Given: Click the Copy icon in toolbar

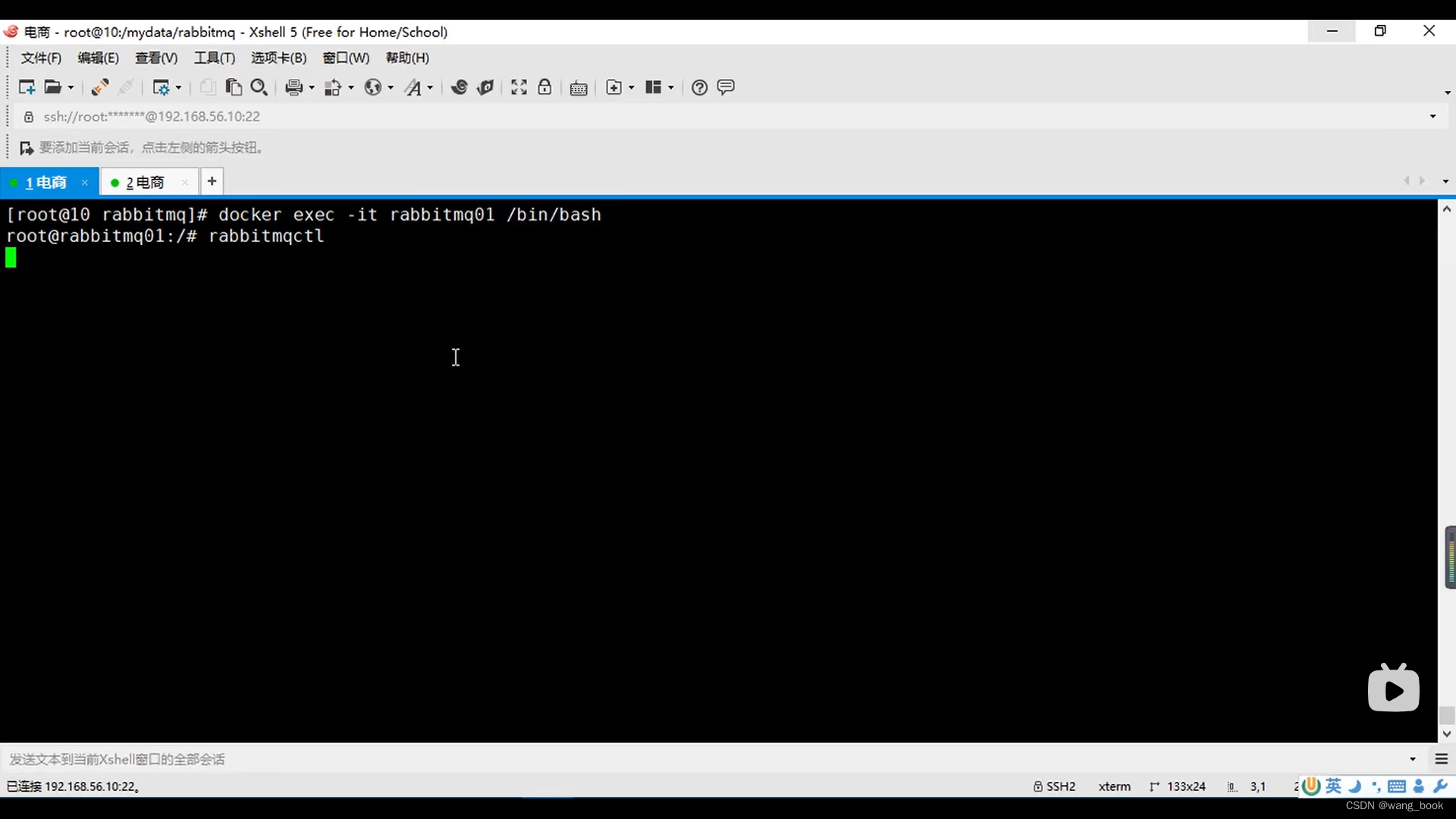Looking at the screenshot, I should coord(207,87).
